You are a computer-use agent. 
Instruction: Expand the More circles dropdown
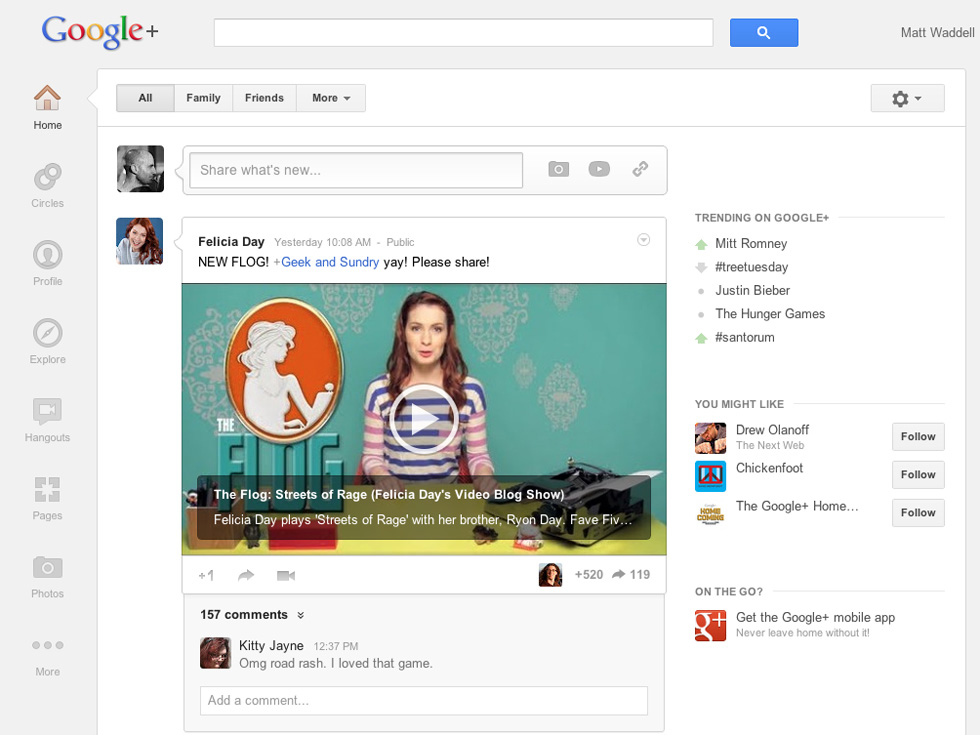click(x=331, y=98)
